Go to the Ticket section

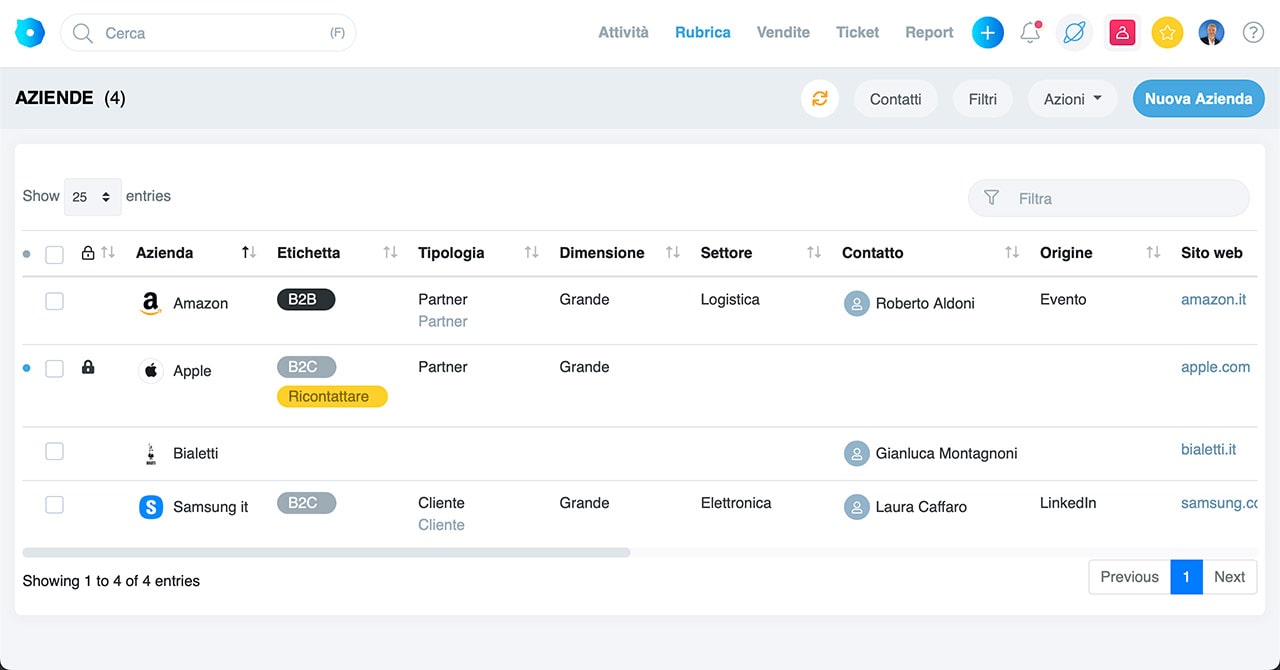pyautogui.click(x=857, y=32)
